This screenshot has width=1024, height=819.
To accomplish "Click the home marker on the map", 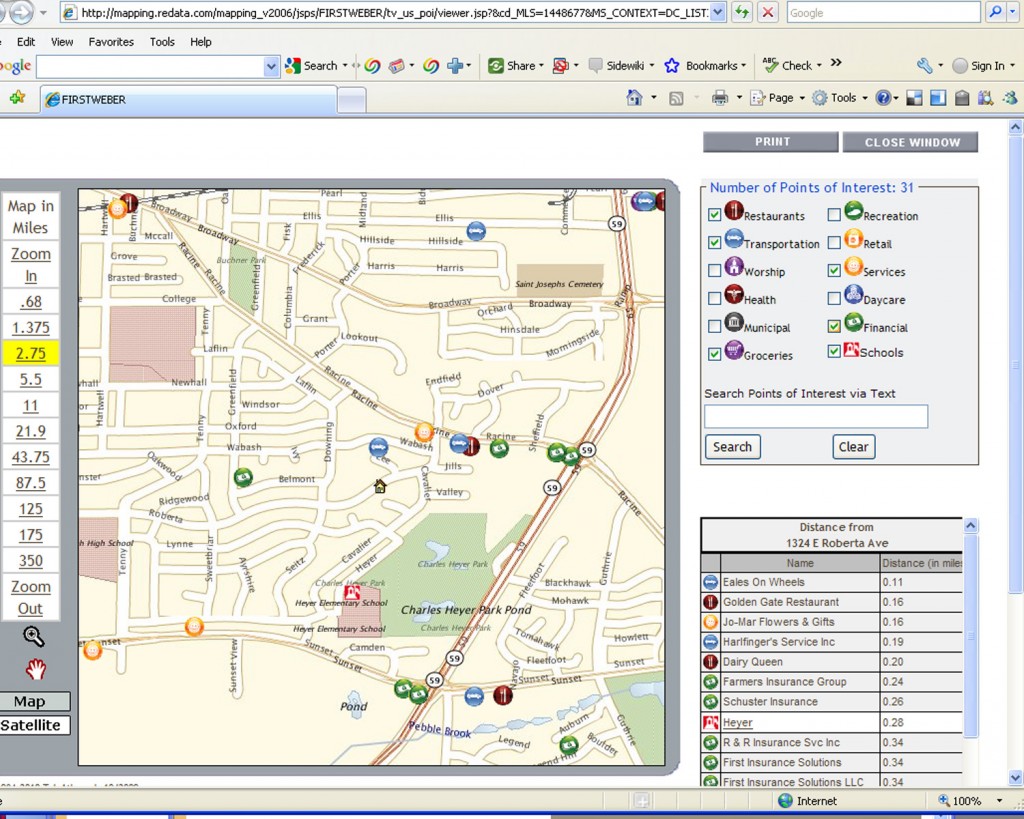I will (x=380, y=486).
